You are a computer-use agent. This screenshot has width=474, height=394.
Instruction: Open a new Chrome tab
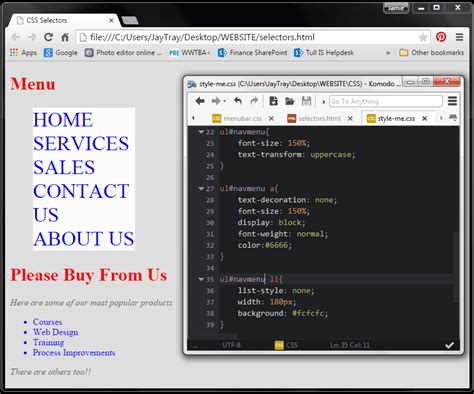click(130, 21)
